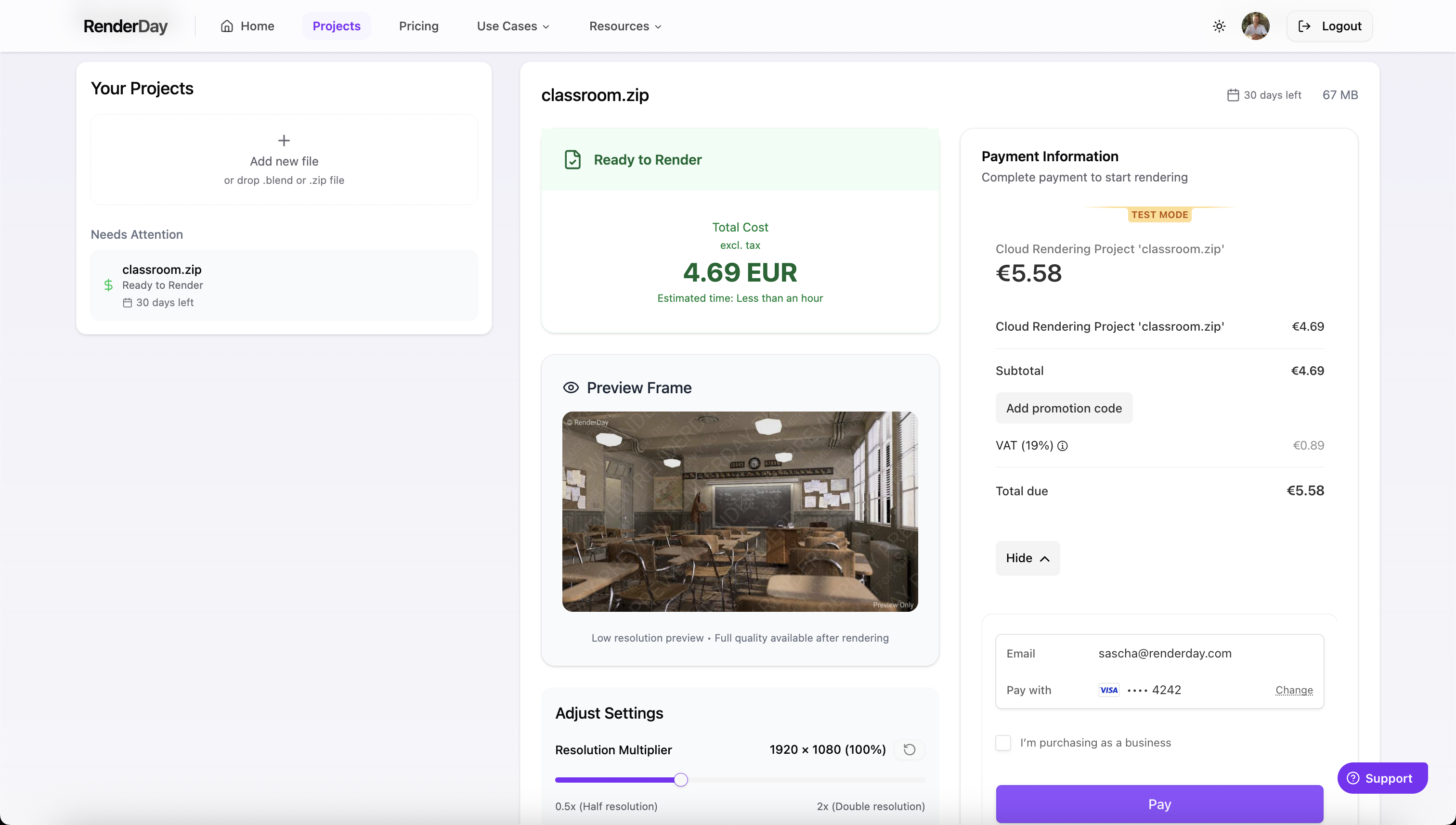Click the TEST MODE badge
Viewport: 1456px width, 825px height.
(1159, 215)
